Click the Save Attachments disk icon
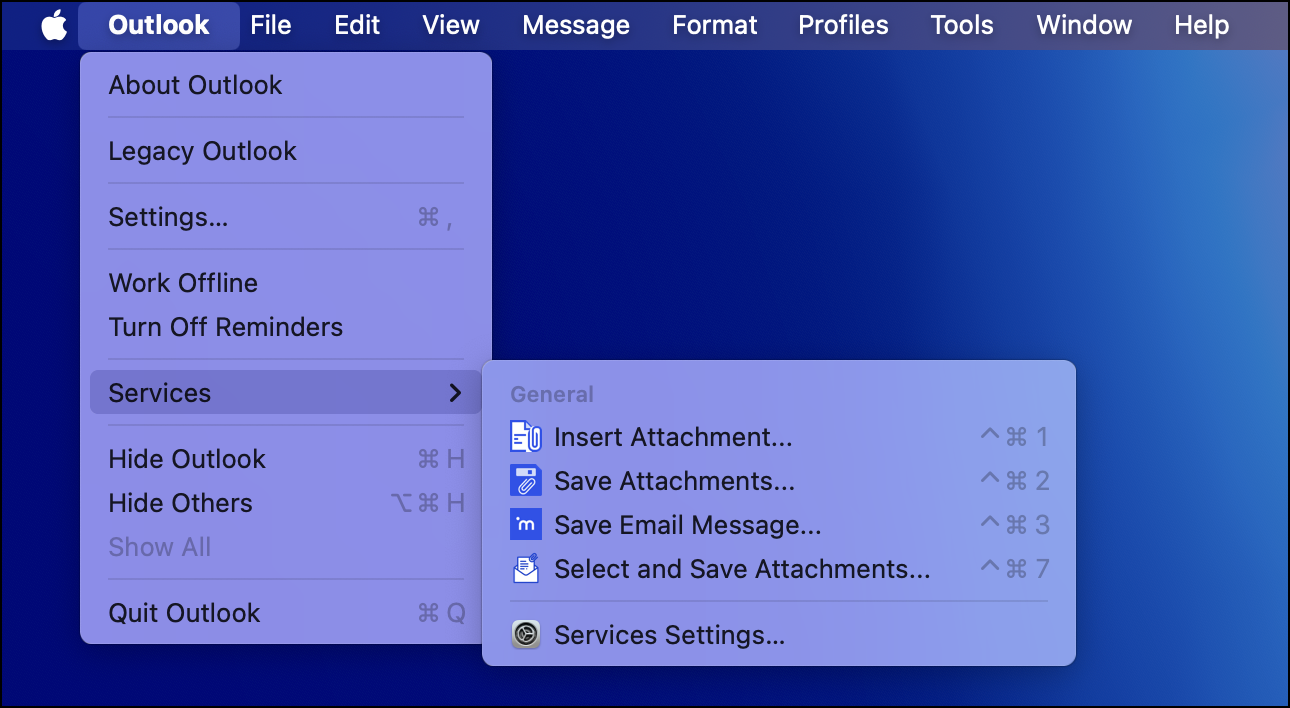Screen dimensions: 1290x708 [x=526, y=481]
